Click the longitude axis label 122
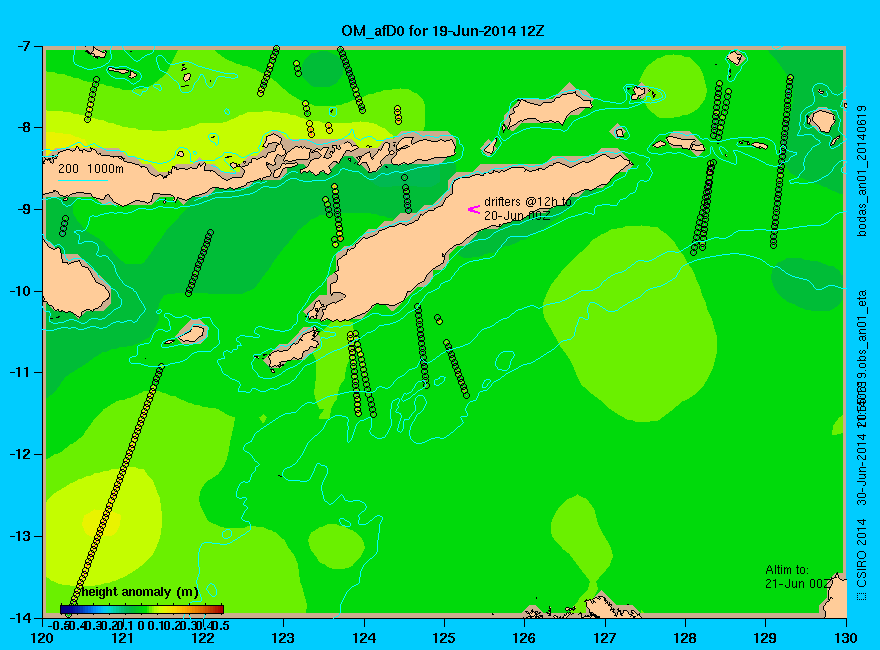The height and width of the screenshot is (650, 880). [203, 638]
